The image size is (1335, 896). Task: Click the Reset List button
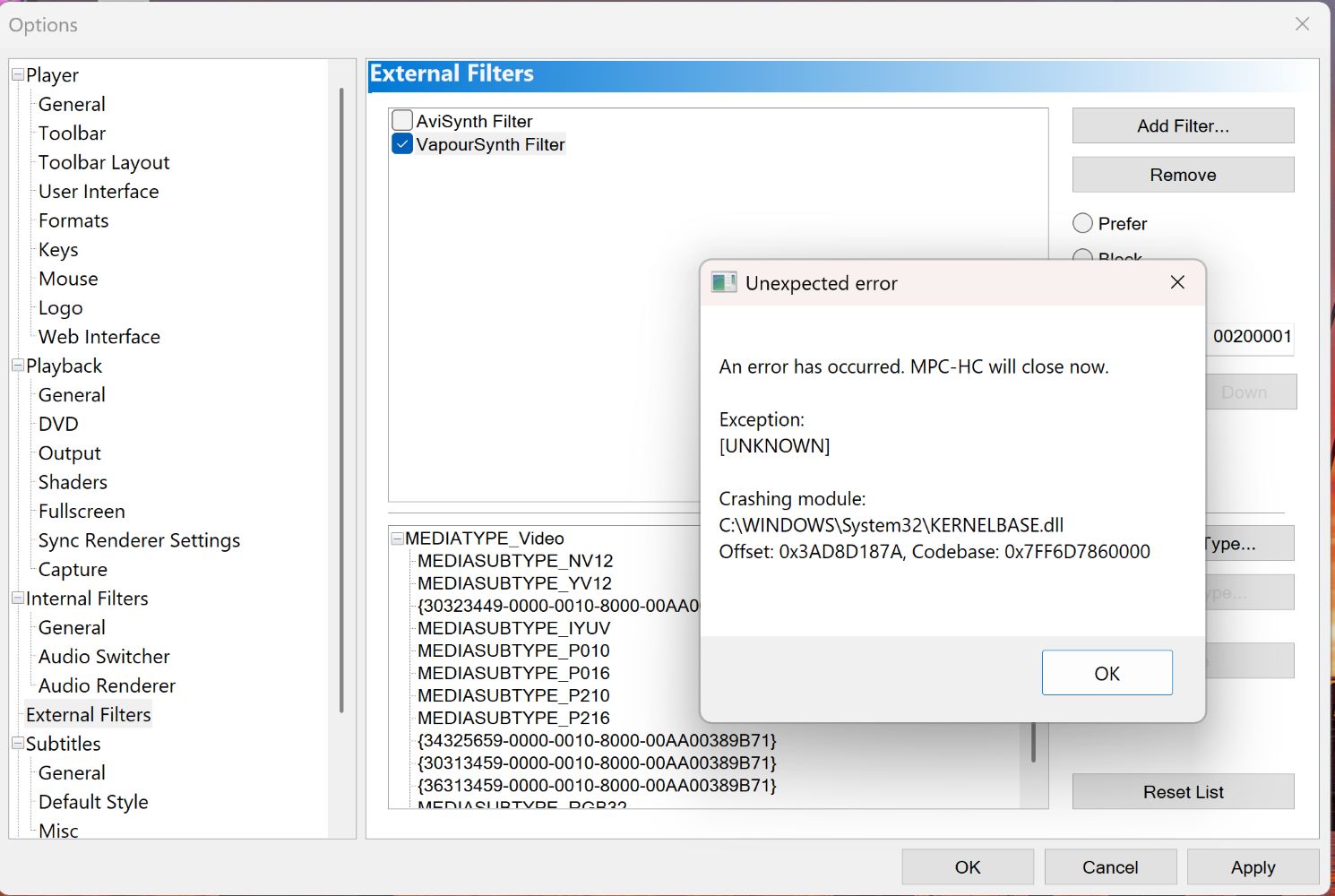[1183, 792]
